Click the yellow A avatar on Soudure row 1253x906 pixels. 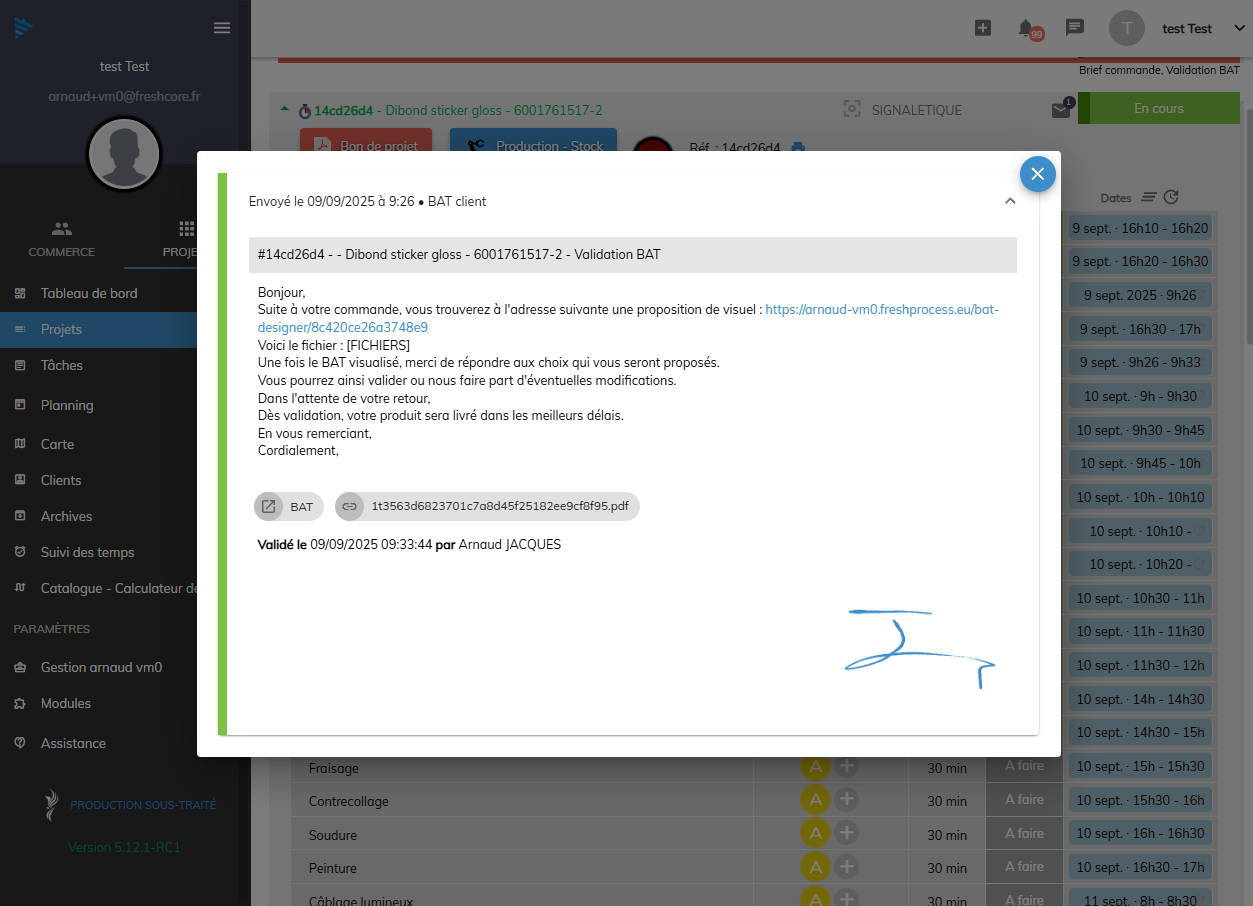pos(815,833)
